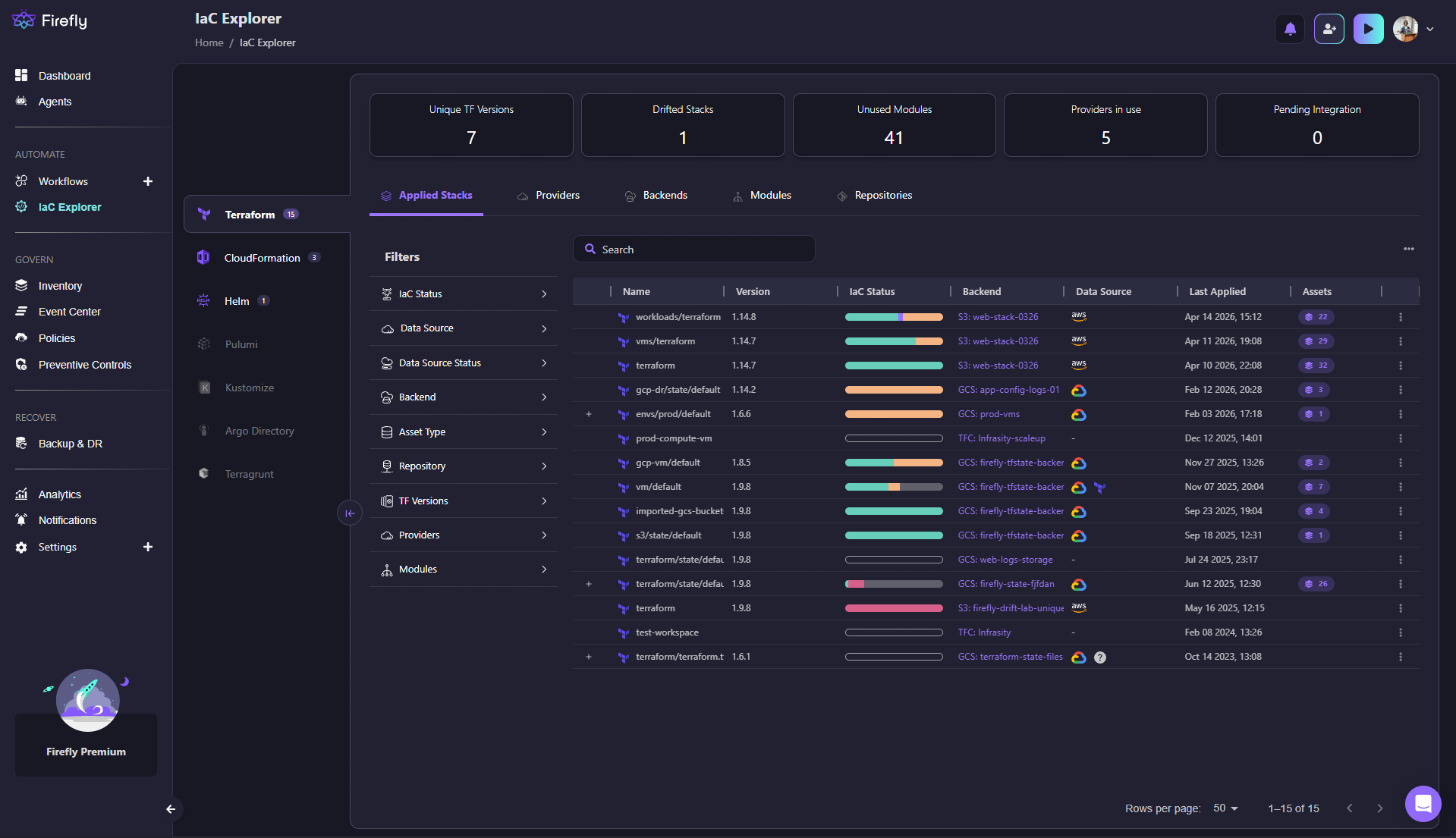Screen dimensions: 1456x838
Task: Expand TF Versions filter
Action: (464, 501)
